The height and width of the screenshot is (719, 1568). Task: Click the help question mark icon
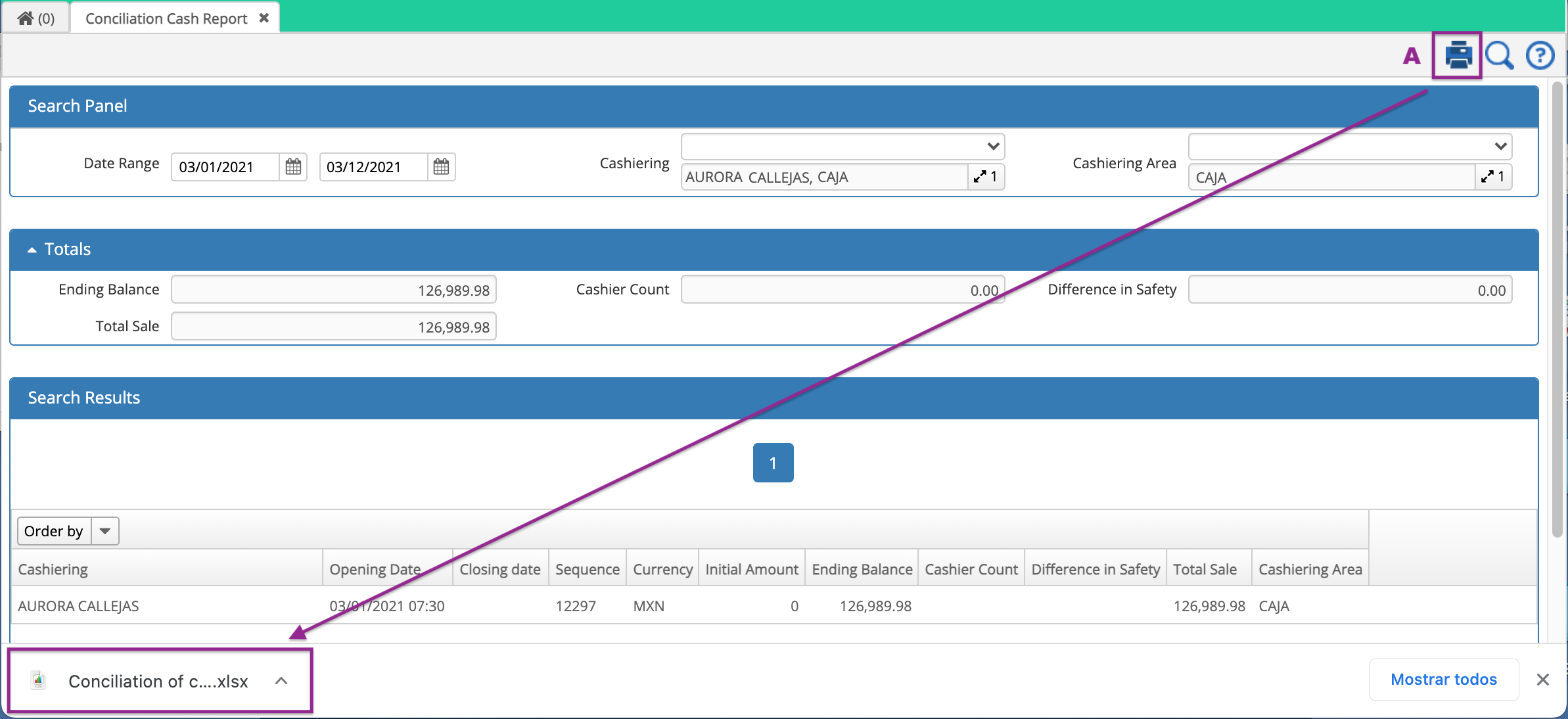point(1540,55)
